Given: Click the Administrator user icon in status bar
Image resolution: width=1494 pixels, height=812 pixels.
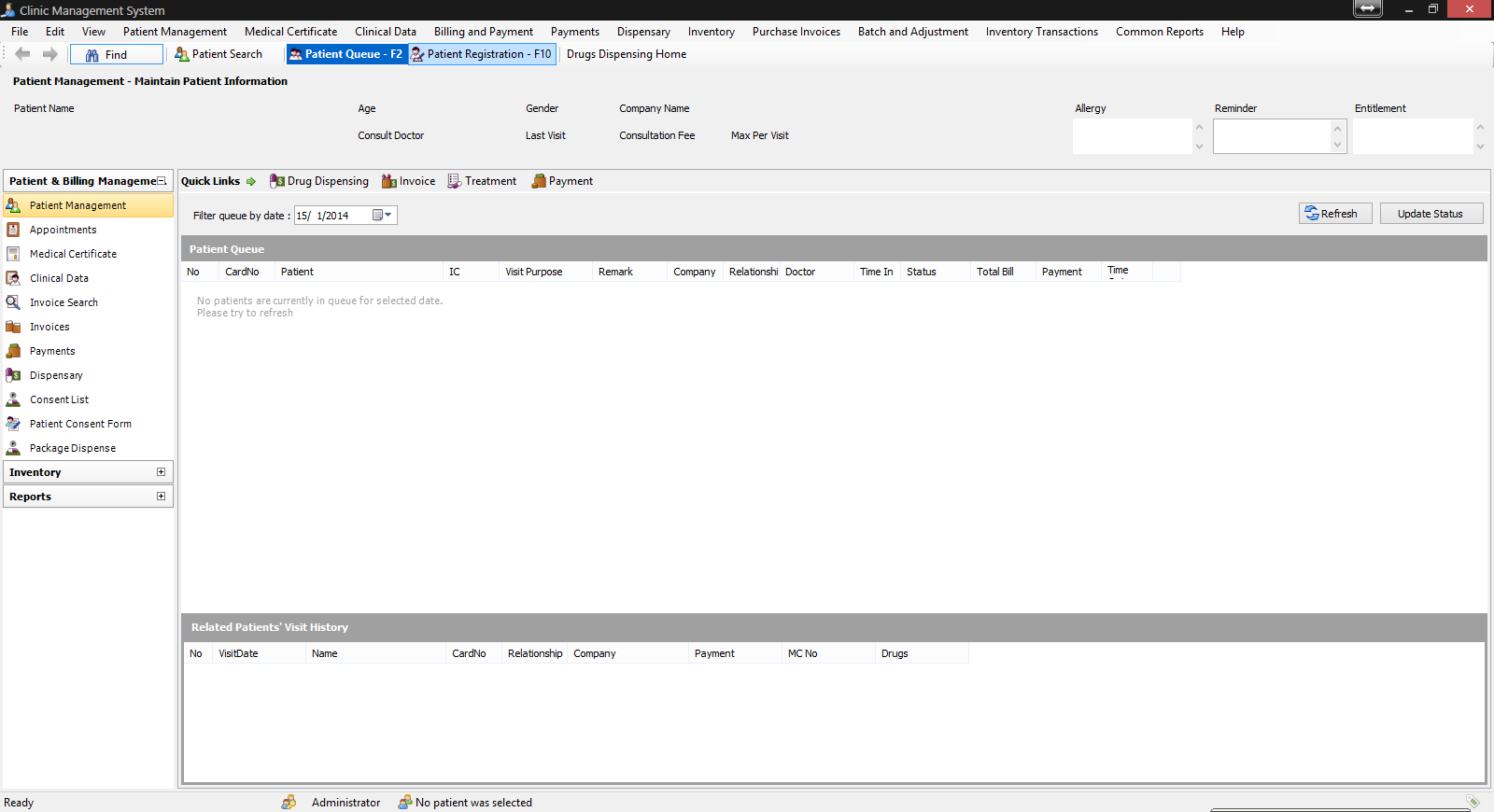Looking at the screenshot, I should (x=289, y=802).
